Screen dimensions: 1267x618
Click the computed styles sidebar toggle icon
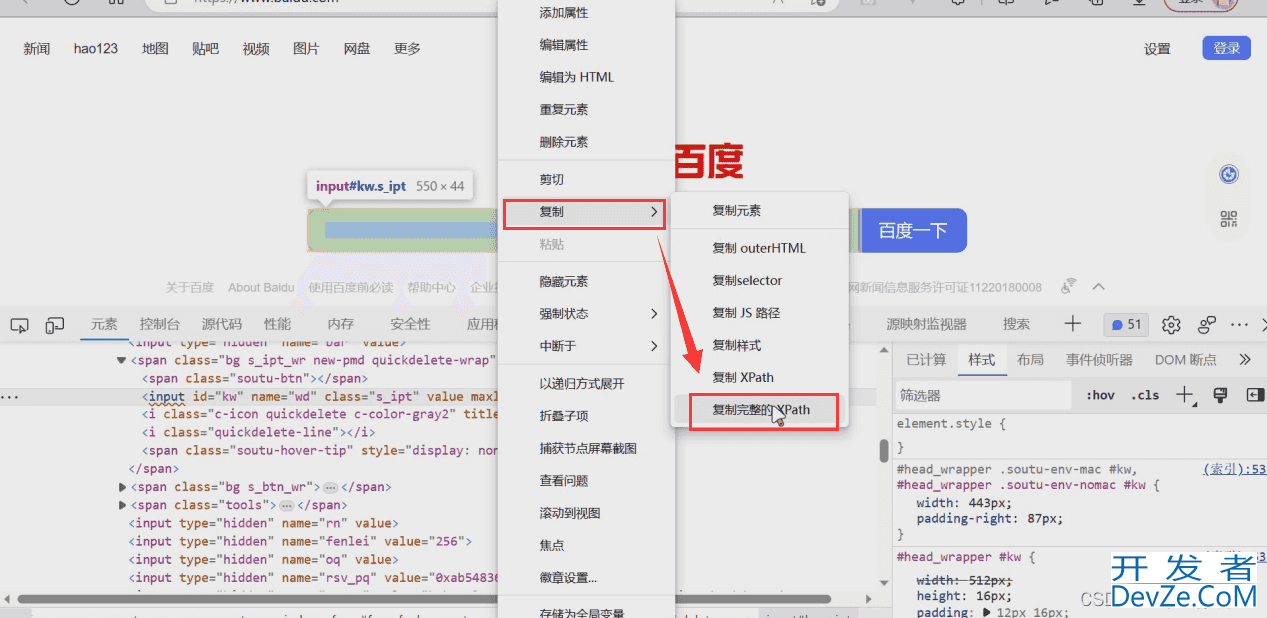(x=1255, y=395)
